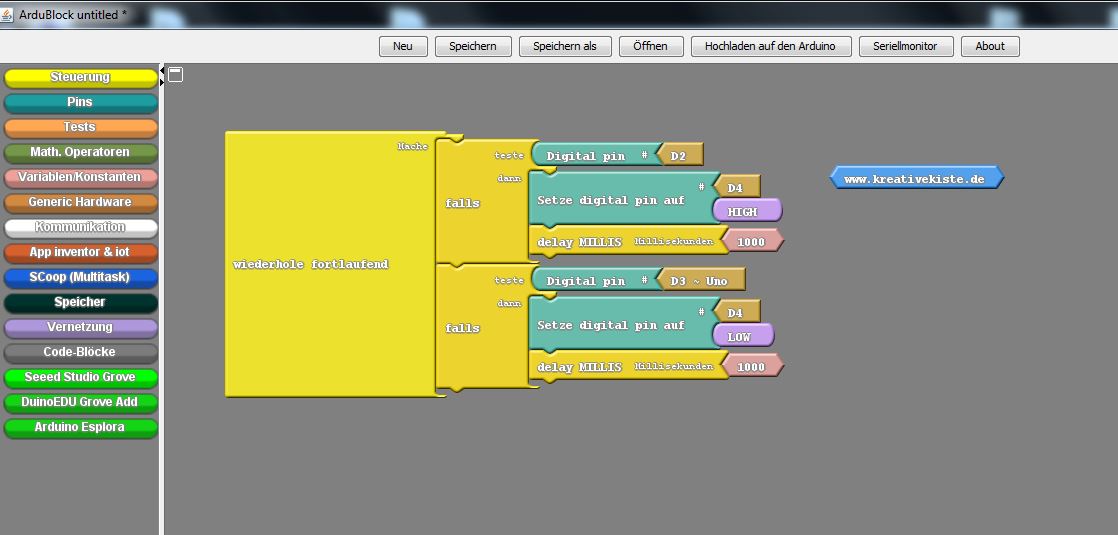Select the Variablen/Konstanten category
This screenshot has width=1118, height=535.
pos(80,177)
